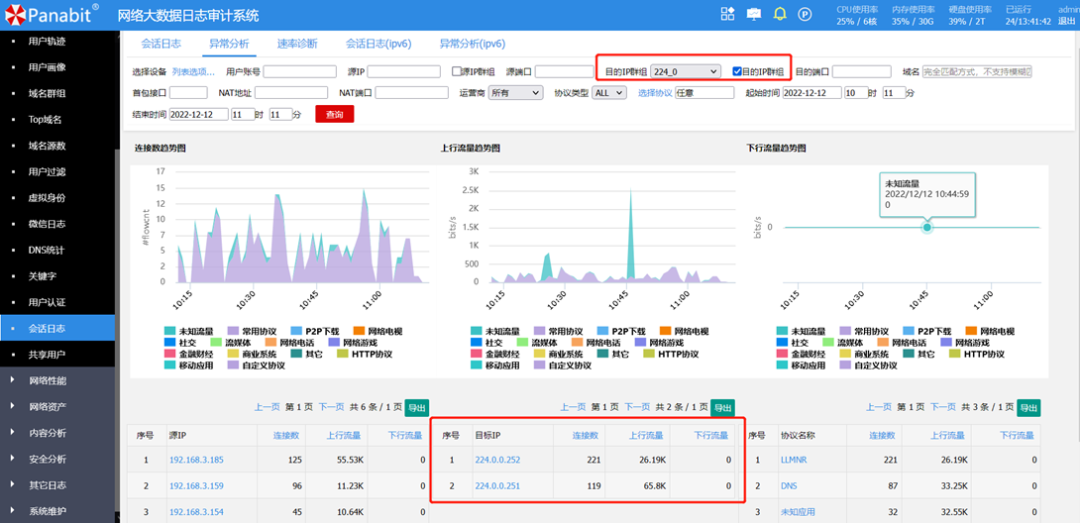Export the 协议名称 table with 导出

click(x=1029, y=407)
